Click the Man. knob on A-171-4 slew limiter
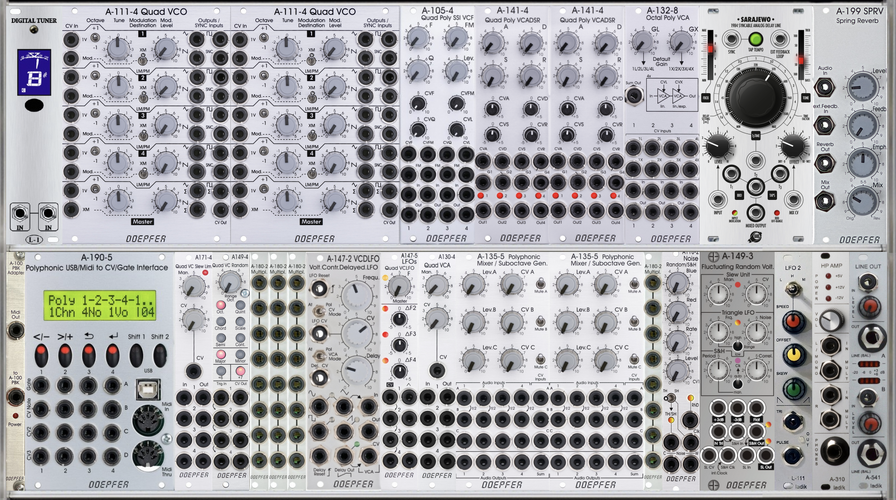This screenshot has width=896, height=500. coord(193,285)
